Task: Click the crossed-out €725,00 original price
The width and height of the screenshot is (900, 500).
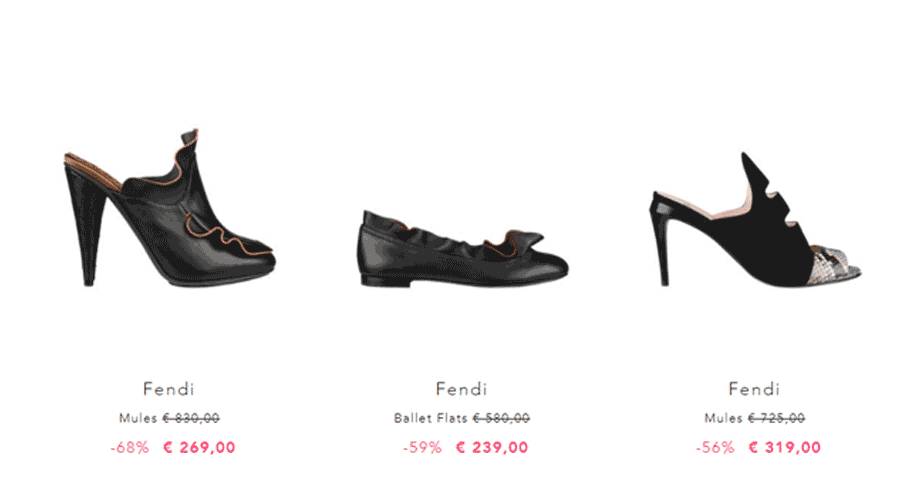Action: pyautogui.click(x=776, y=418)
